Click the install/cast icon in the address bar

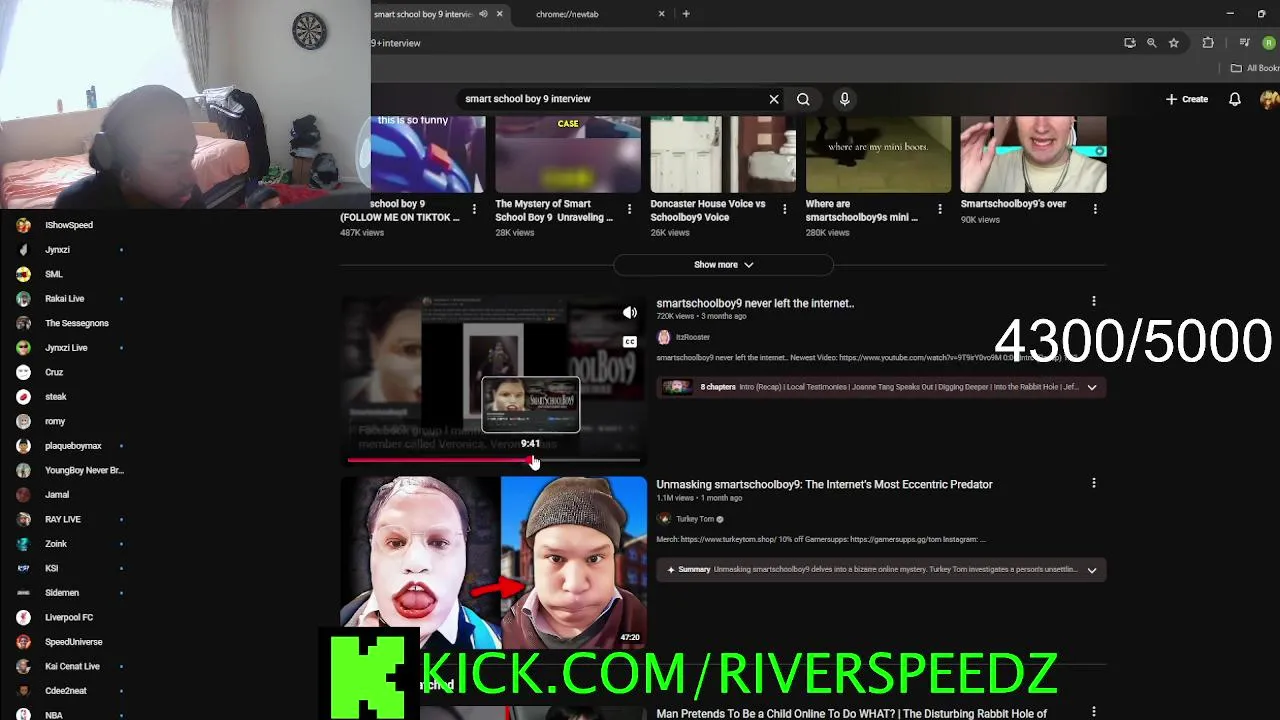point(1129,43)
